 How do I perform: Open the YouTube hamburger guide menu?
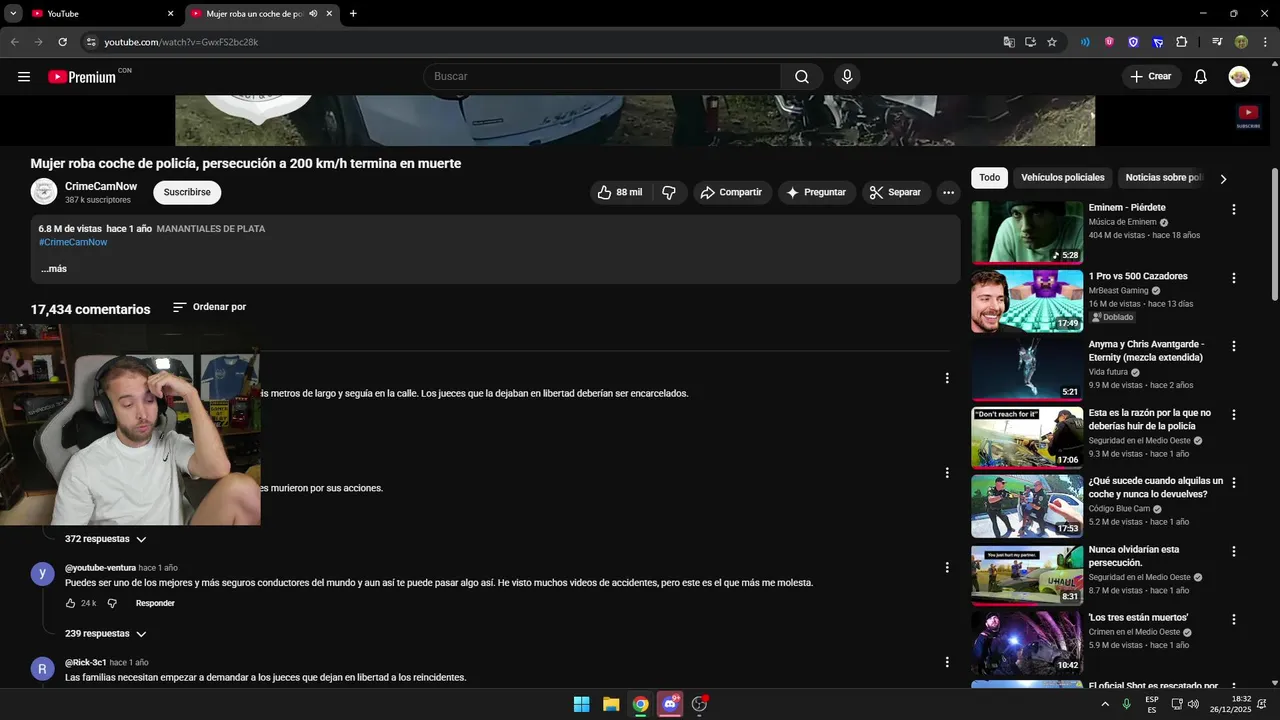[x=24, y=77]
